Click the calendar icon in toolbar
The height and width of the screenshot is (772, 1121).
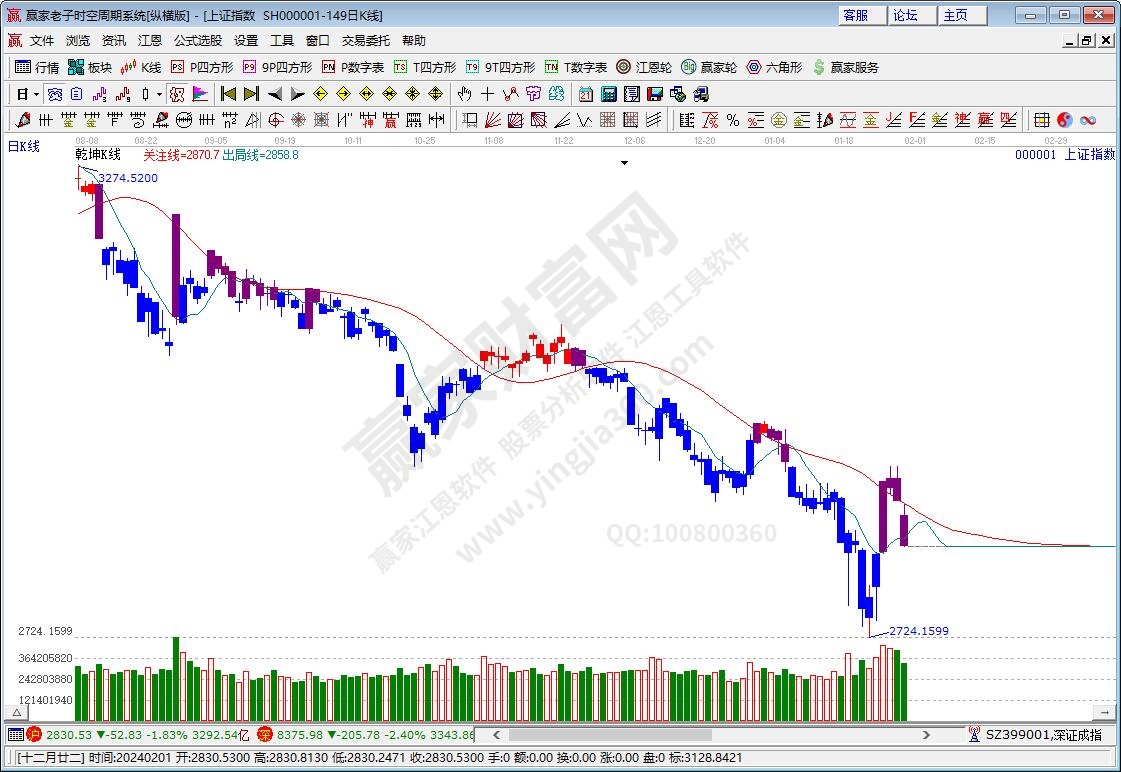coord(586,94)
